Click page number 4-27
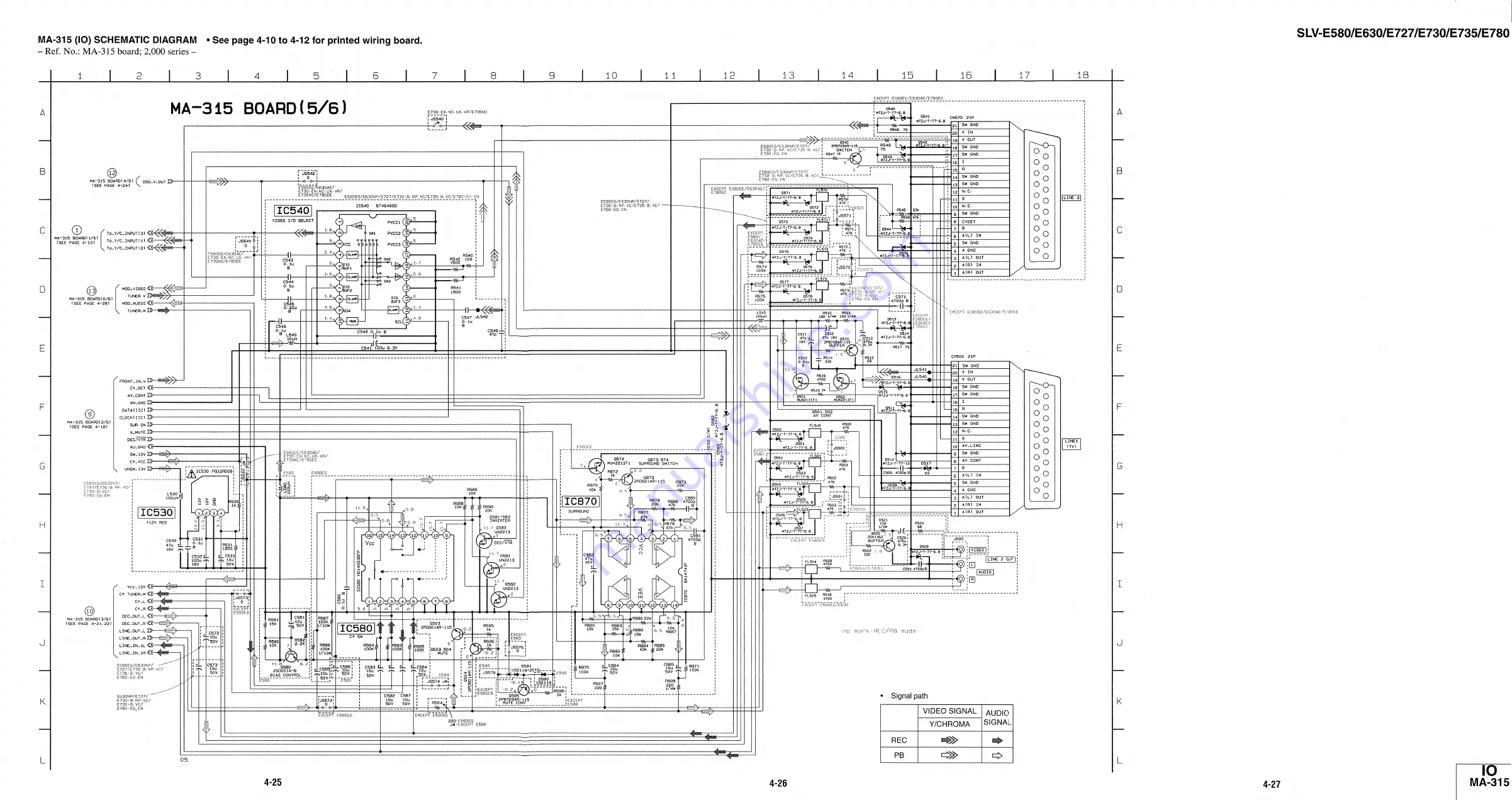Viewport: 1512px width, 800px height. 1272,784
